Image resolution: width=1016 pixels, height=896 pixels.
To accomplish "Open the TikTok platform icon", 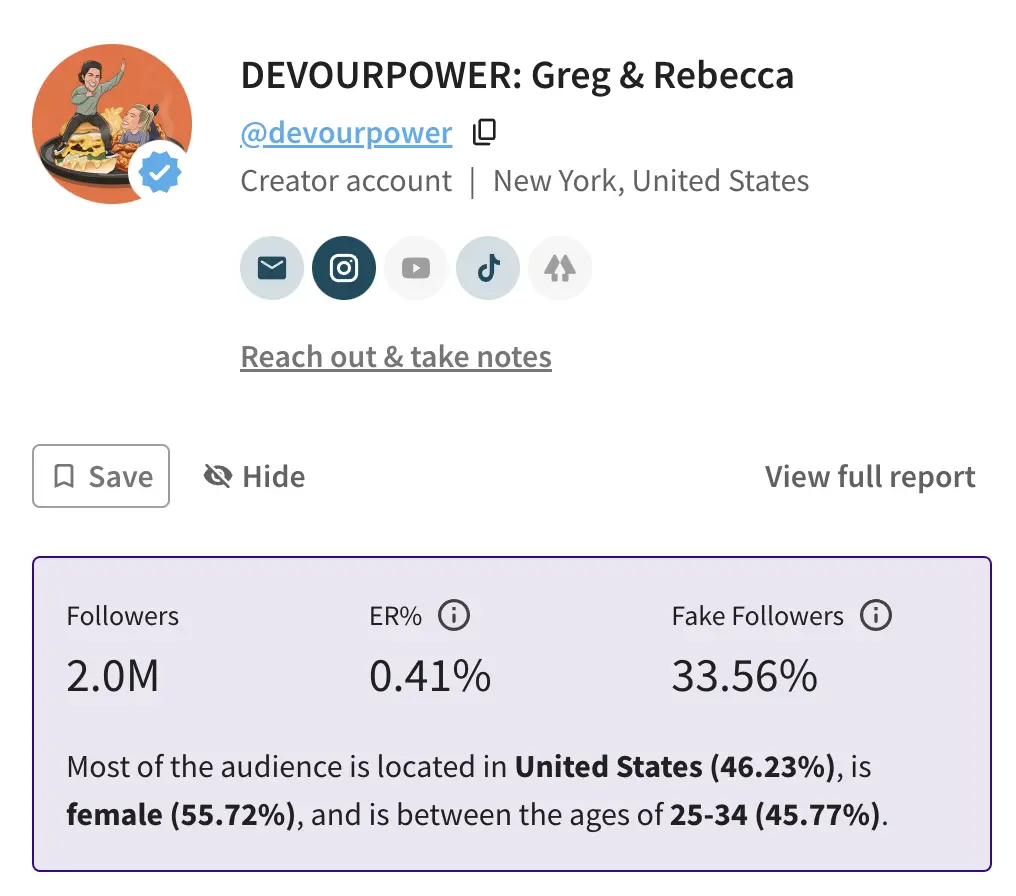I will point(487,267).
